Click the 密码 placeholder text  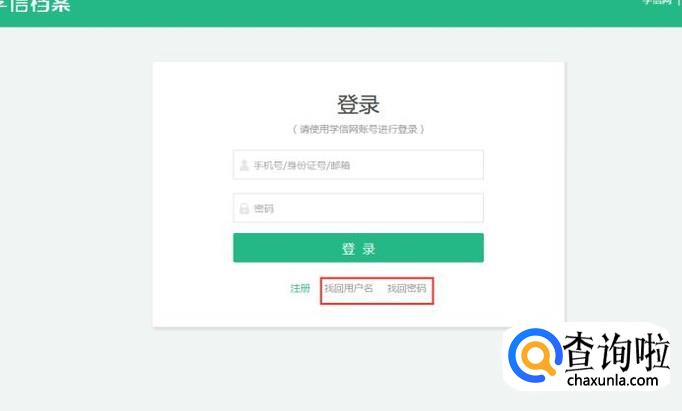coord(264,209)
